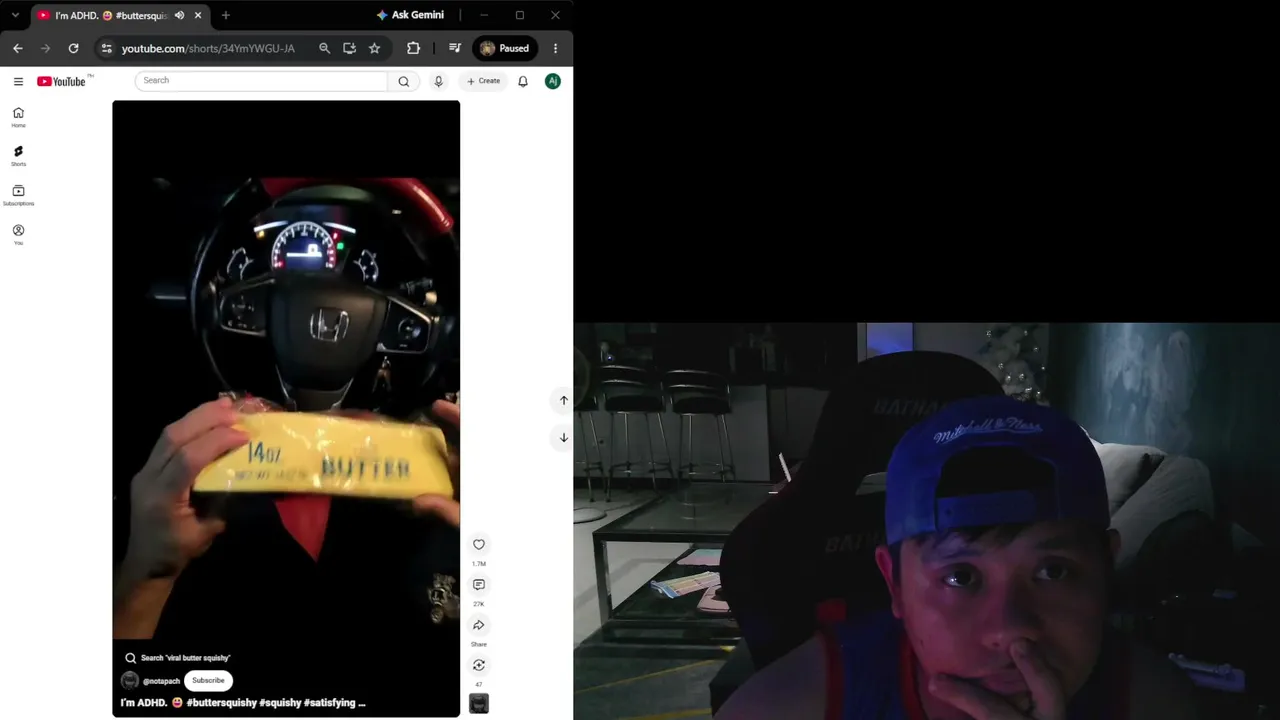Image resolution: width=1280 pixels, height=720 pixels.
Task: Go to the next short with the down arrow
Action: click(x=564, y=437)
